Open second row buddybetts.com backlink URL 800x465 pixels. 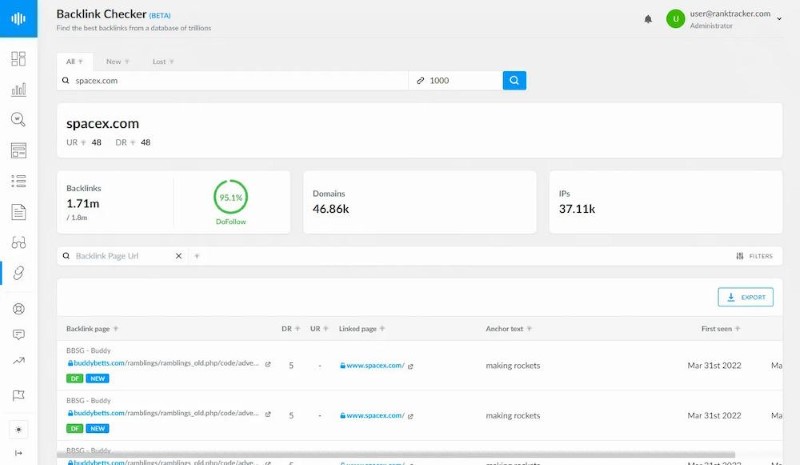(163, 413)
